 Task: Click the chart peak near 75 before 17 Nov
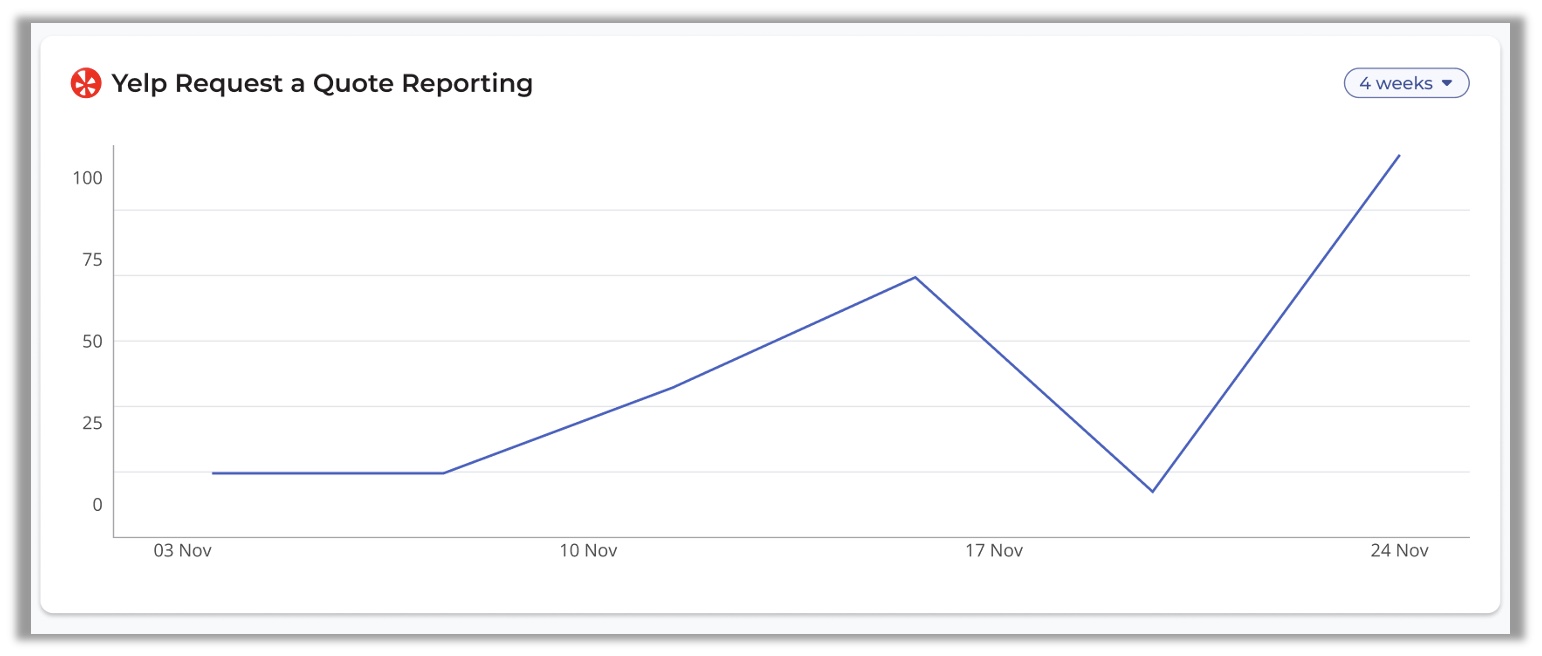915,277
